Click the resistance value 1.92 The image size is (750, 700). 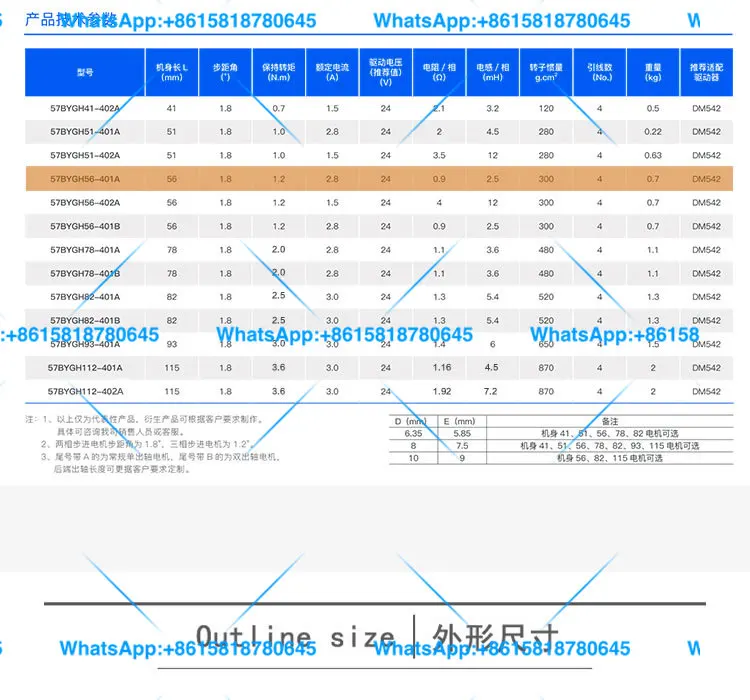[x=442, y=391]
